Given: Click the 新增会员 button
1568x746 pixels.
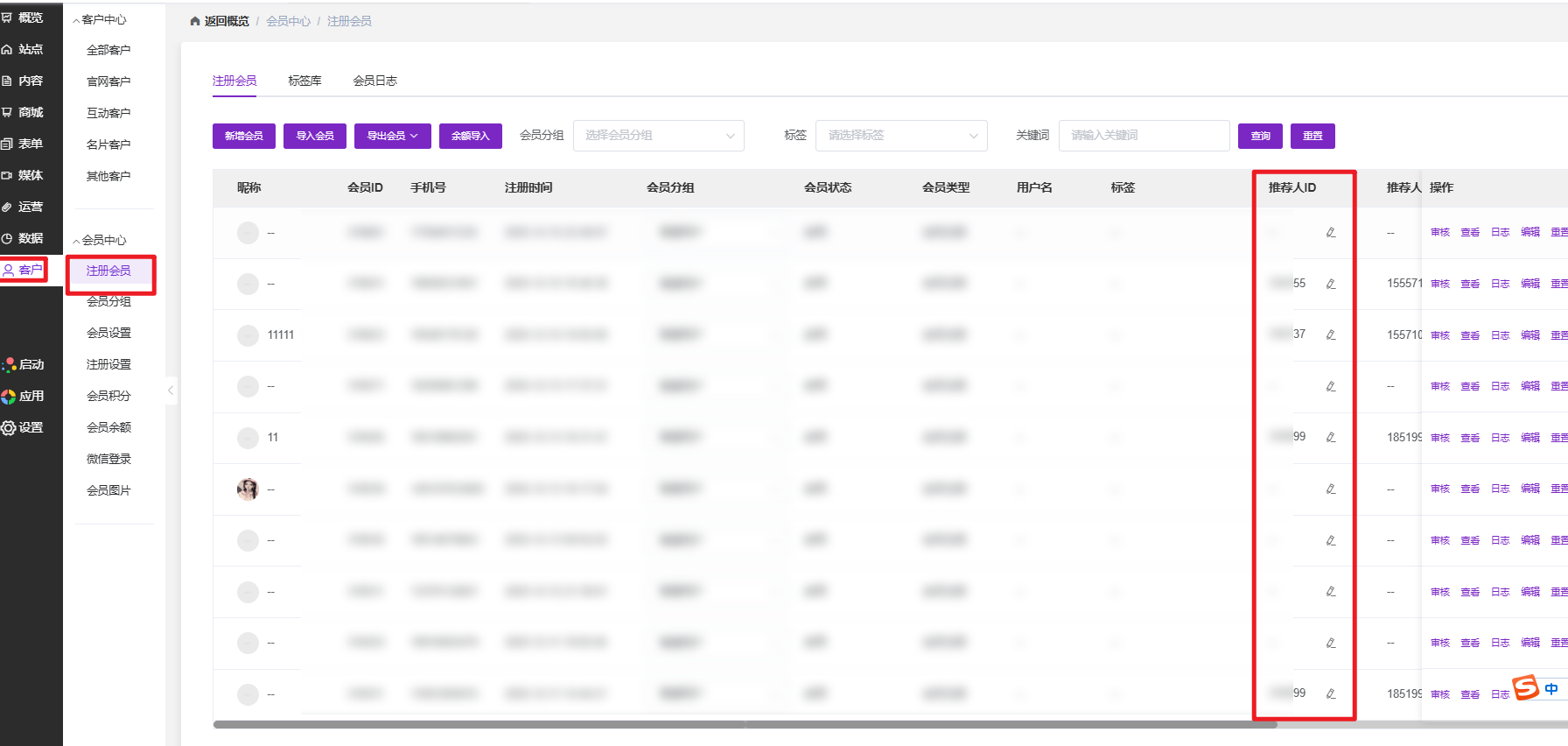Looking at the screenshot, I should pyautogui.click(x=243, y=136).
